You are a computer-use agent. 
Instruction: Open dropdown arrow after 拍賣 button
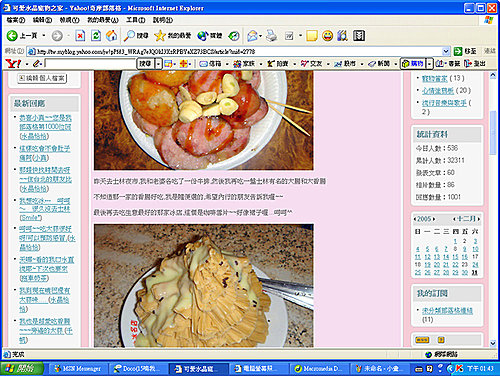(294, 64)
